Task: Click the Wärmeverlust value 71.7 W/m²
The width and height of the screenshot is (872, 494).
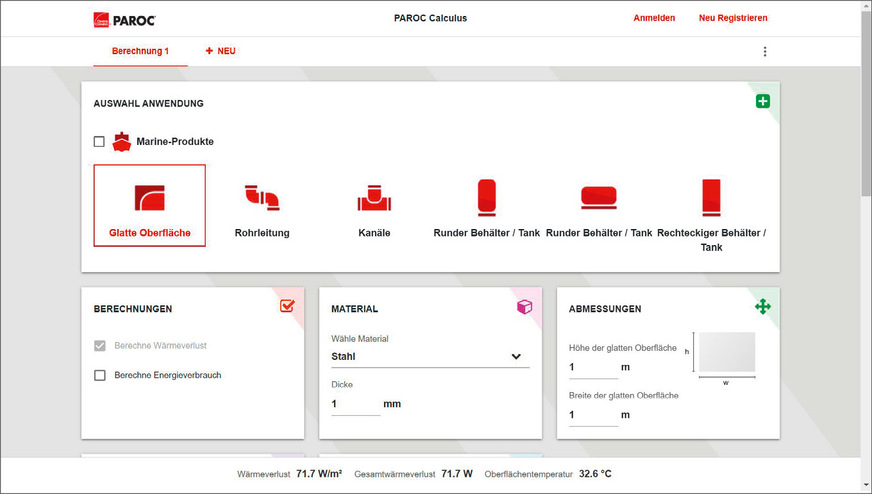Action: [319, 474]
